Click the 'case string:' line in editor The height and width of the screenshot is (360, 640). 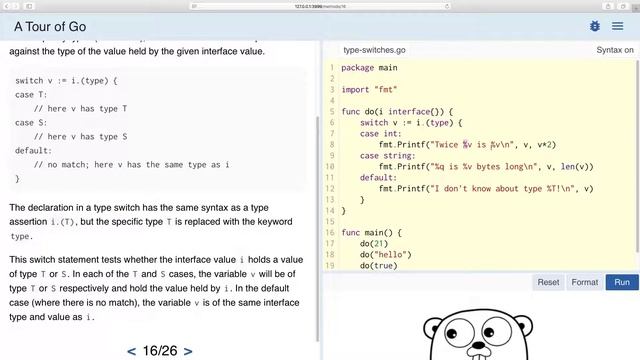(x=387, y=156)
